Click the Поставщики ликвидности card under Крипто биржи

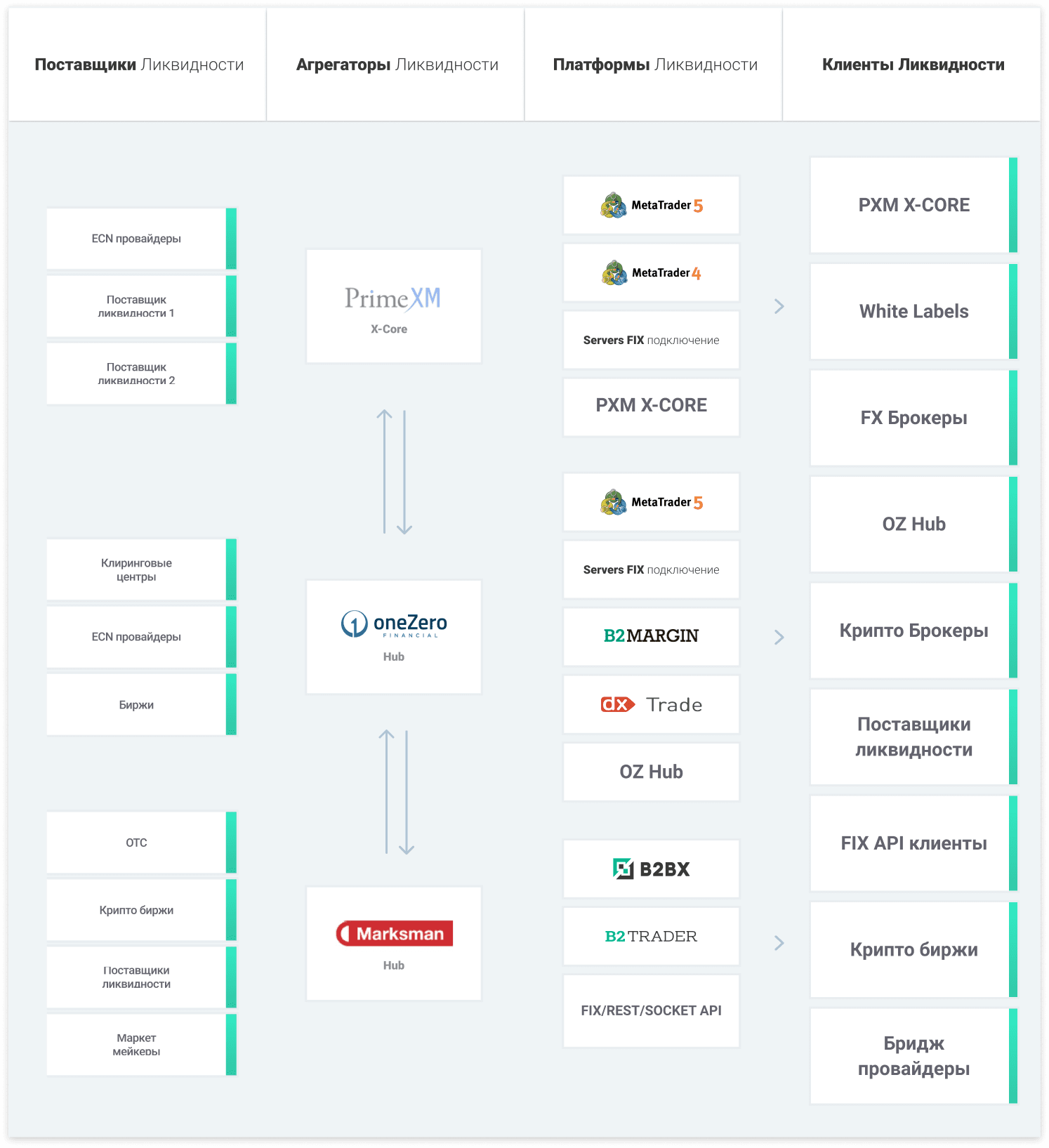pyautogui.click(x=141, y=977)
